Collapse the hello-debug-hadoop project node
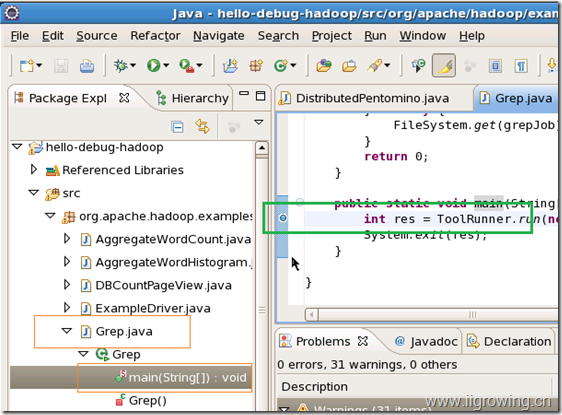562x415 pixels. [17, 146]
